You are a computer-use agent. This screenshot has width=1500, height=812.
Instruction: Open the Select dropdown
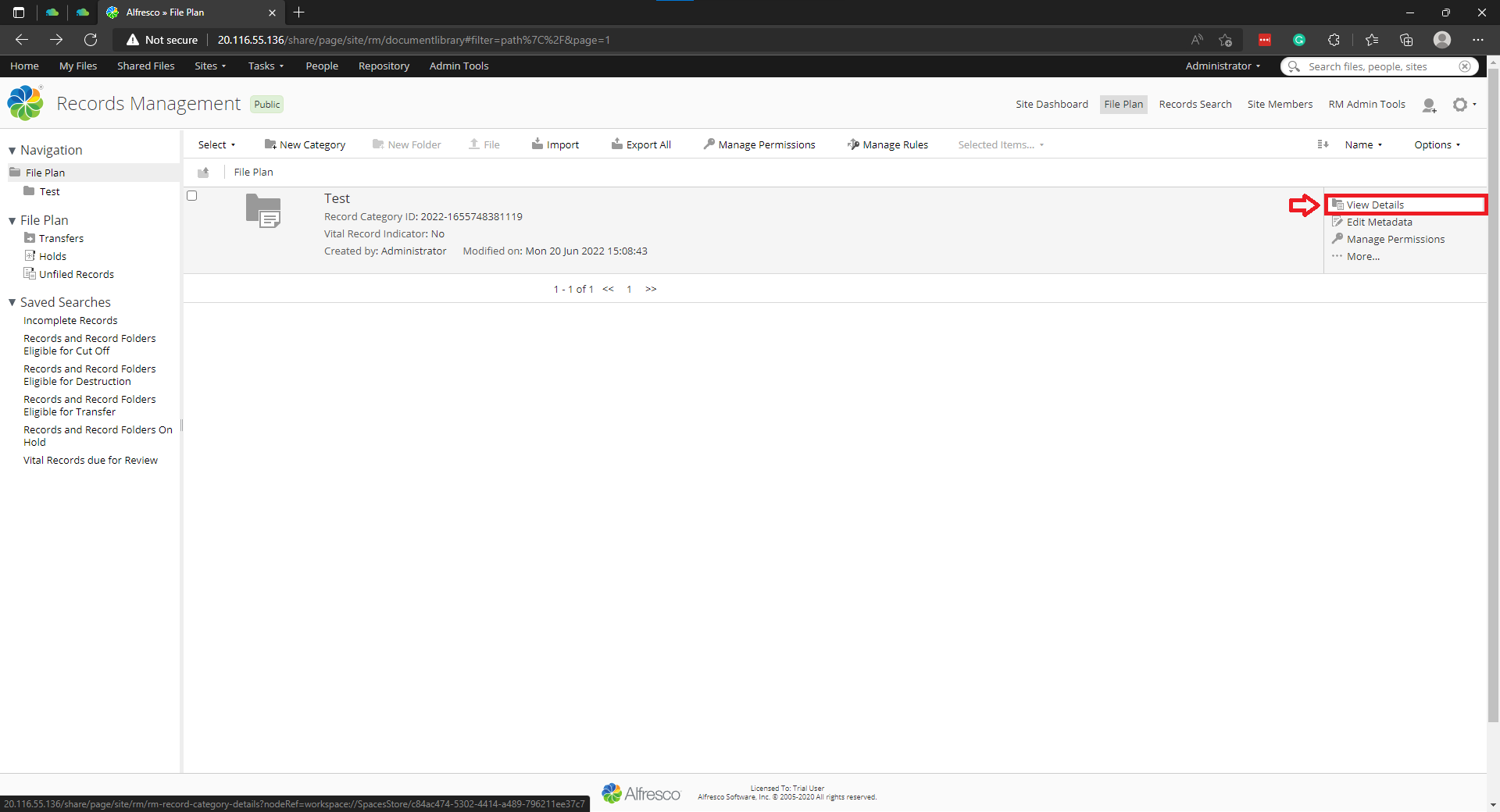pyautogui.click(x=216, y=144)
